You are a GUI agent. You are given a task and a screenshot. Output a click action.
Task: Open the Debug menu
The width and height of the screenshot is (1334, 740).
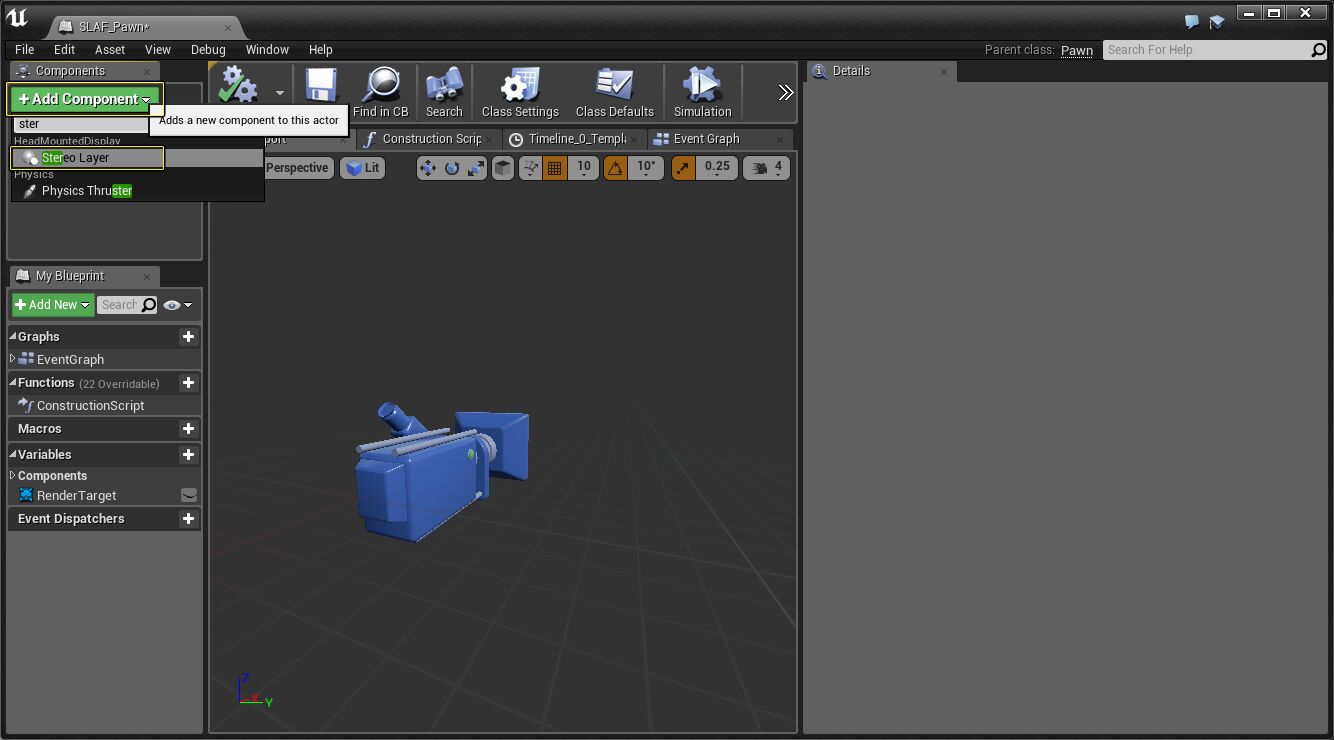tap(208, 49)
